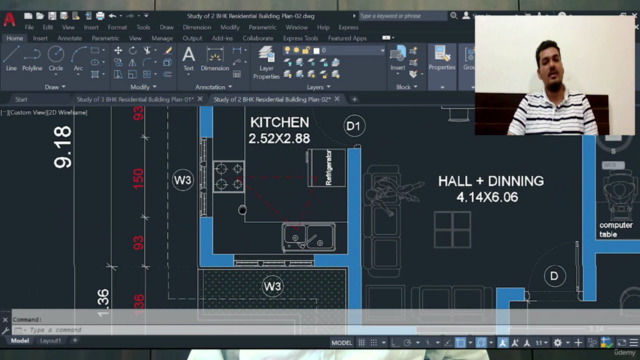Open the Dimension menu
Viewport: 640px width, 360px height.
click(x=197, y=27)
